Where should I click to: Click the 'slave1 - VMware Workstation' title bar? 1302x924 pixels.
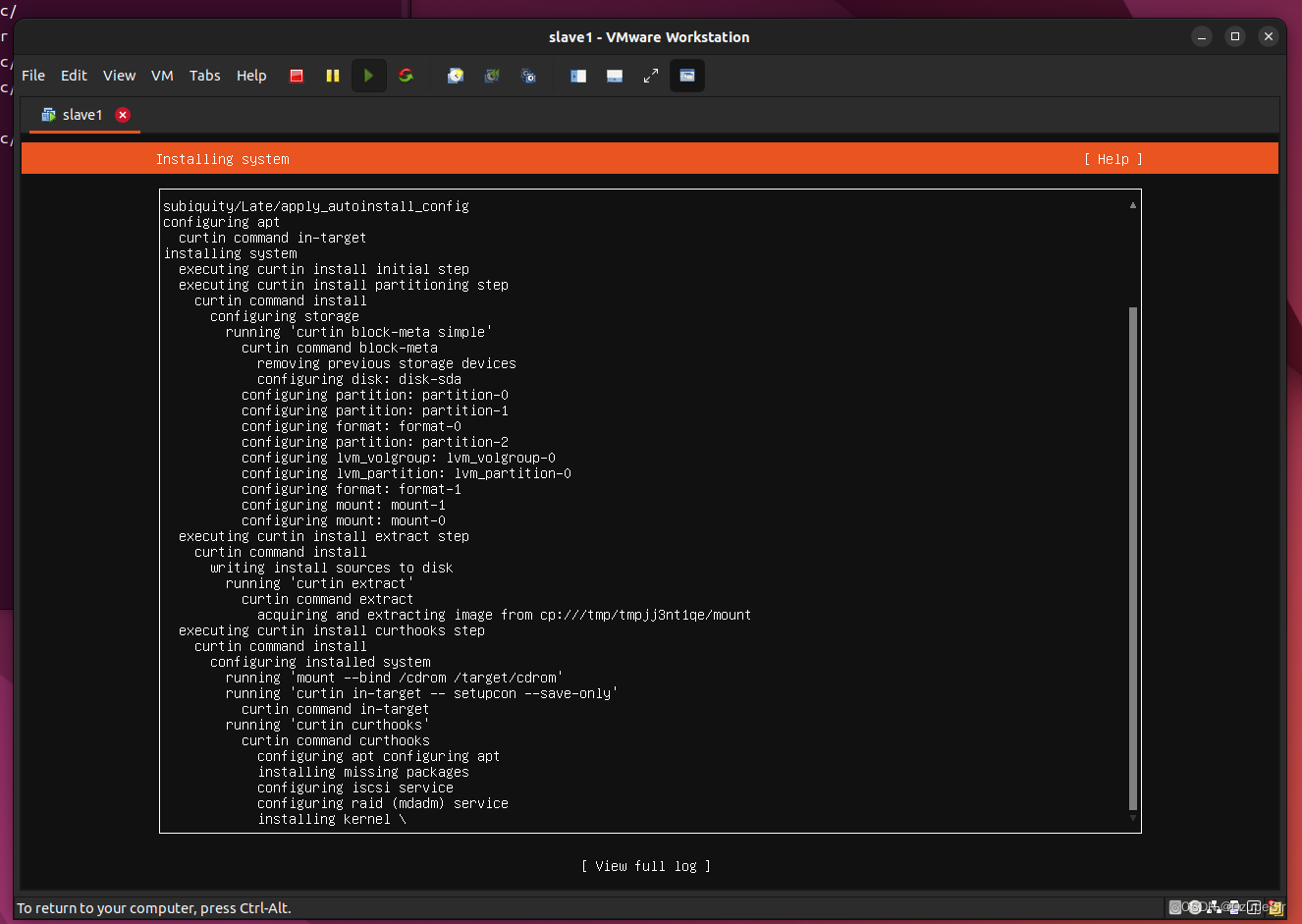click(x=649, y=37)
